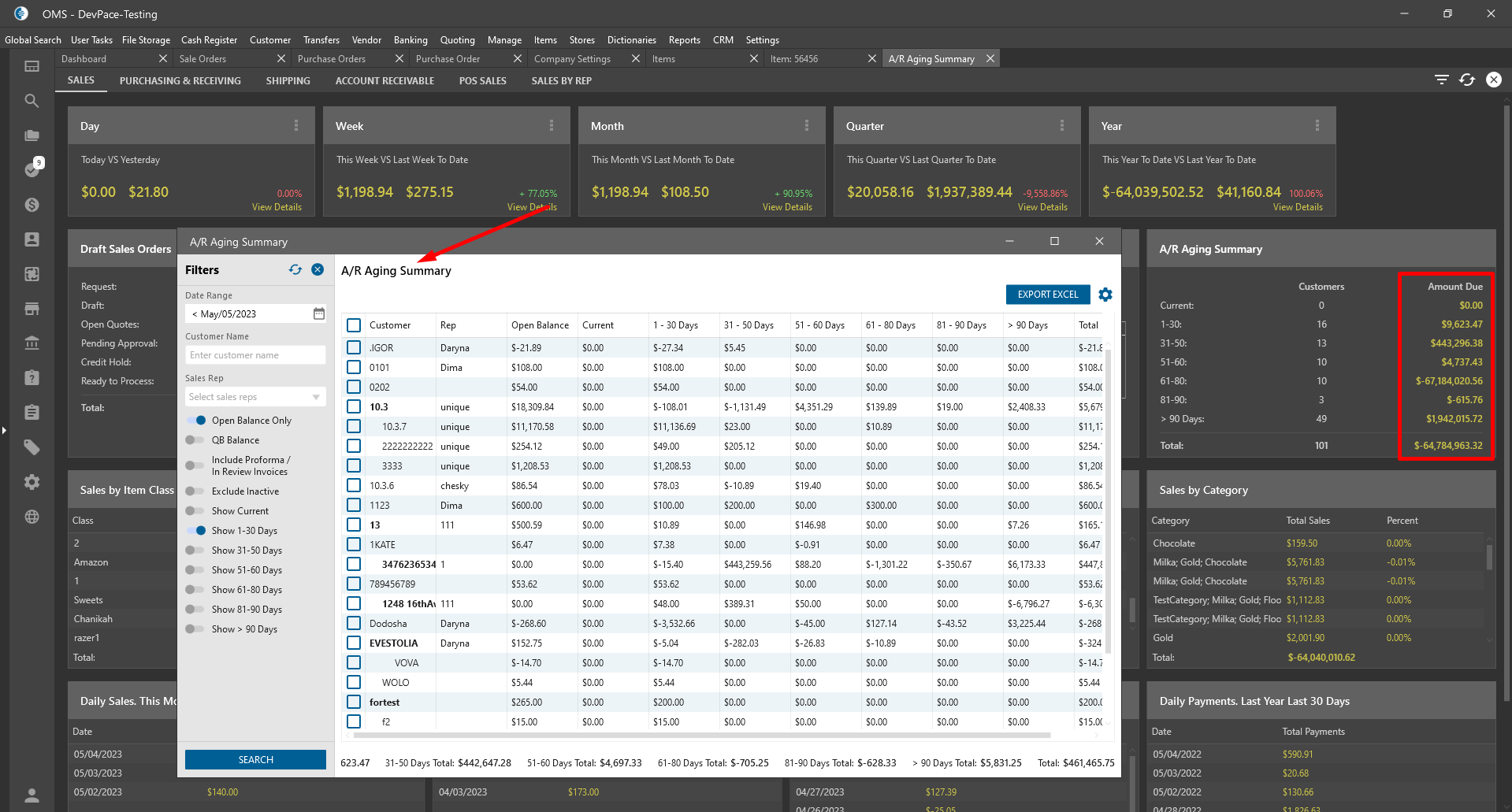1512x812 pixels.
Task: Switch to the Sale Orders document tab
Action: pos(202,59)
